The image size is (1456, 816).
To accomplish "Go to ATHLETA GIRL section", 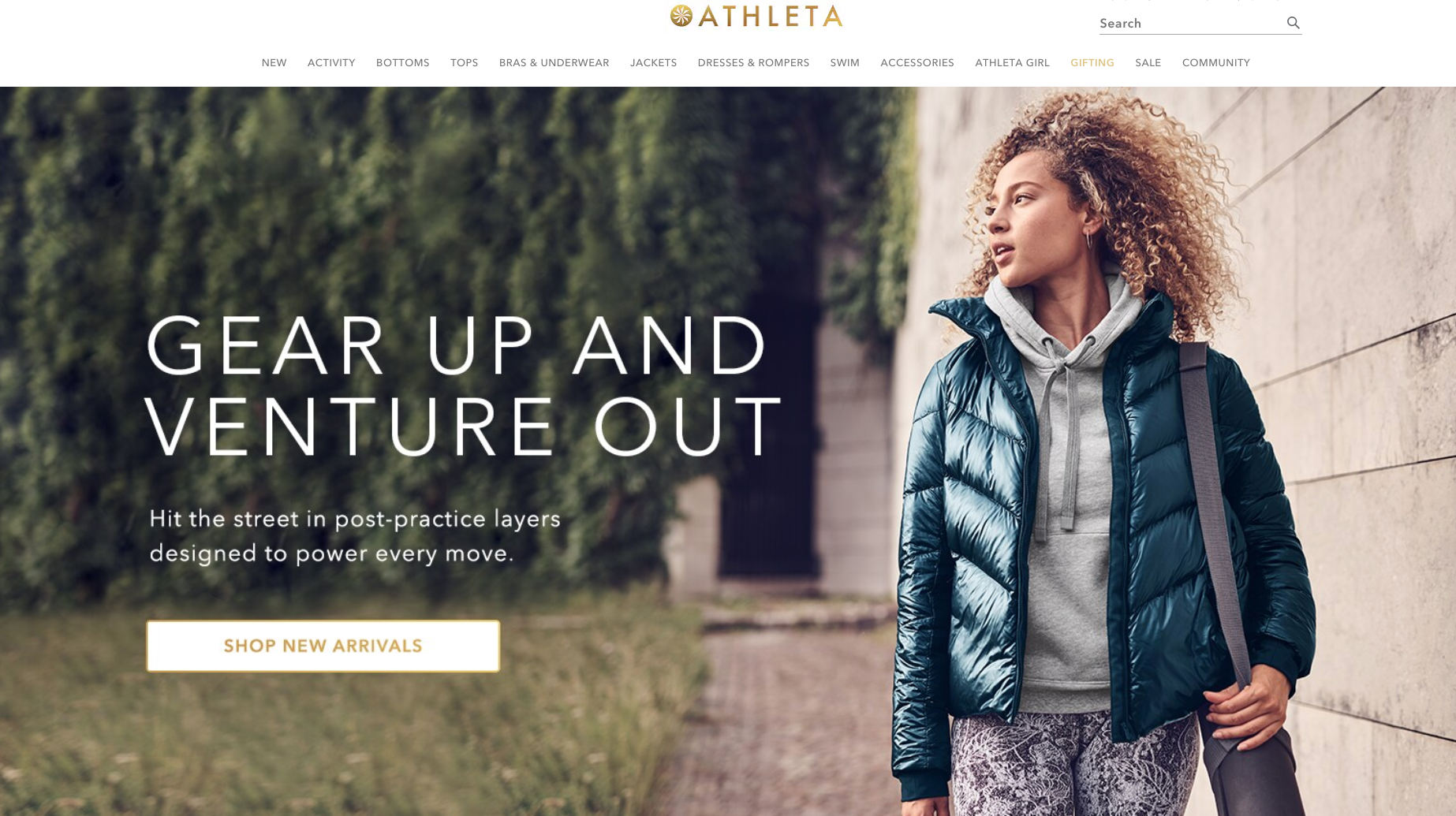I will coord(1012,63).
